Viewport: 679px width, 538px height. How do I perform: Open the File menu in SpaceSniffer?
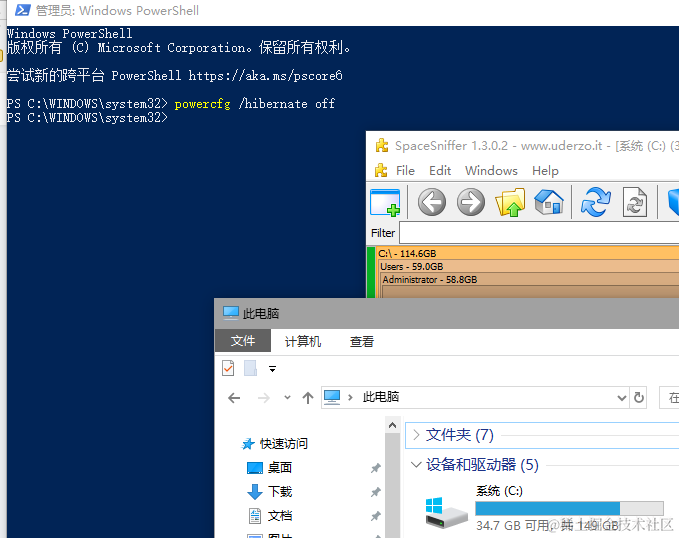coord(405,170)
